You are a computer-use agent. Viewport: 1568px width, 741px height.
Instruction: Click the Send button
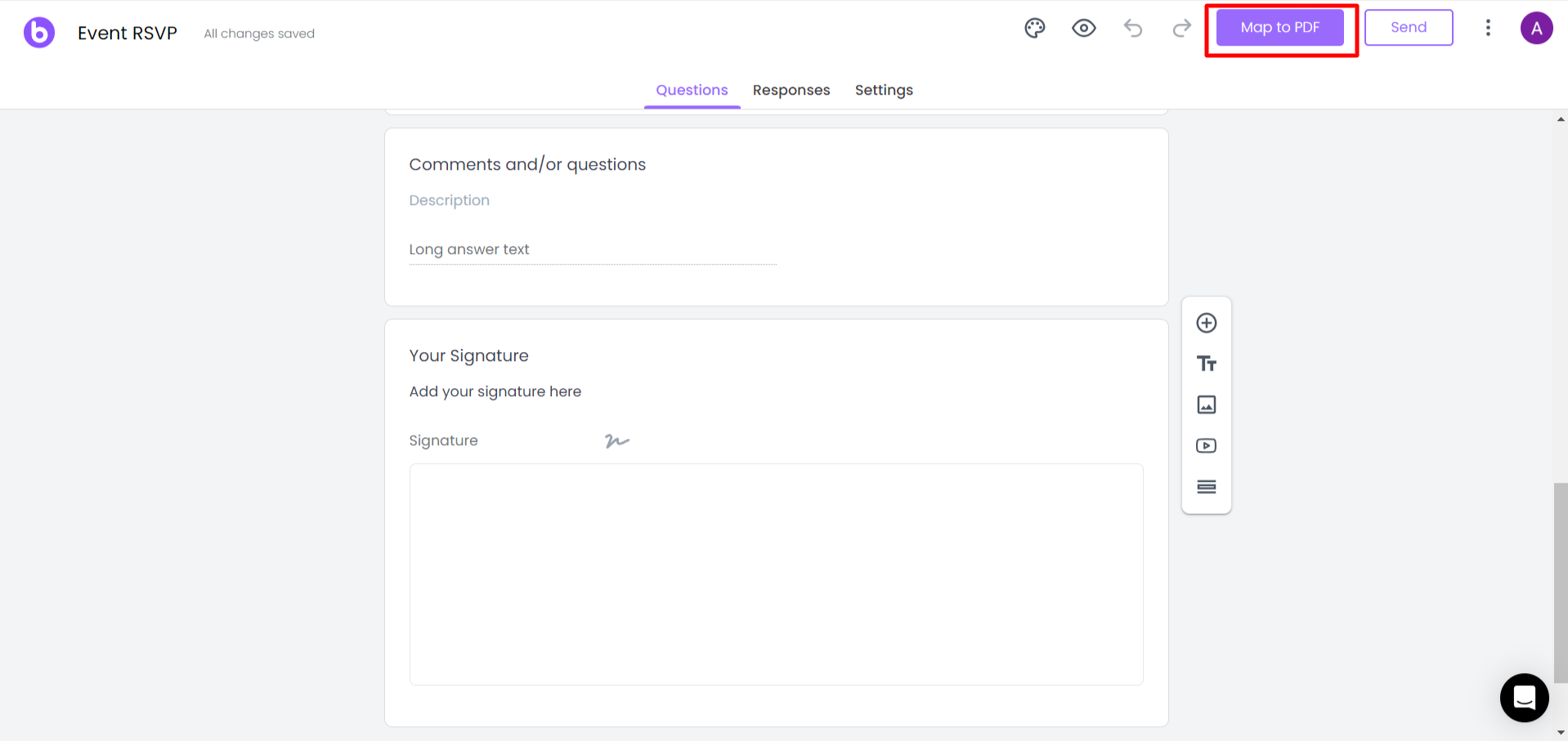(1409, 28)
